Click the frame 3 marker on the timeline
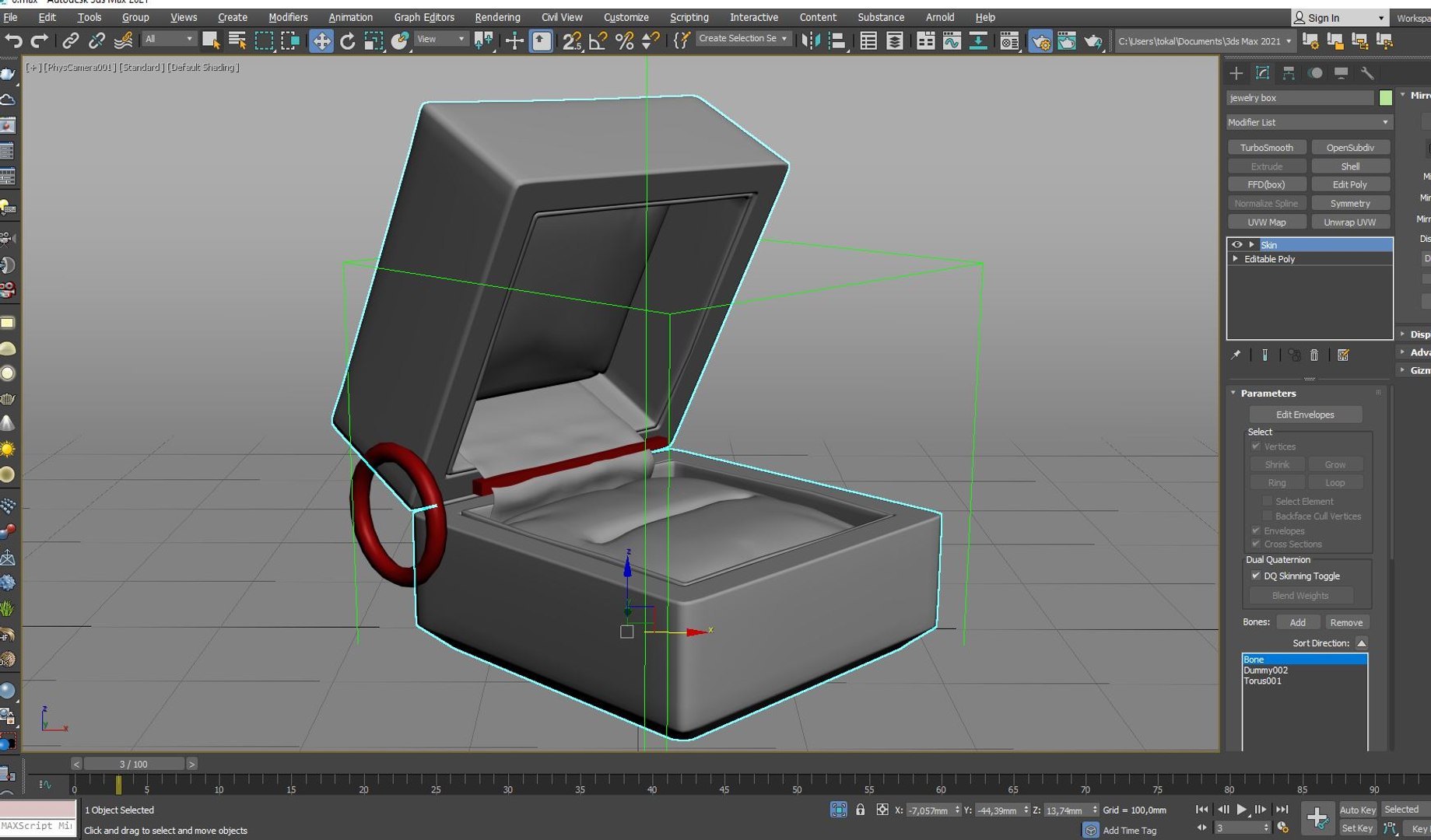The height and width of the screenshot is (840, 1431). tap(118, 786)
